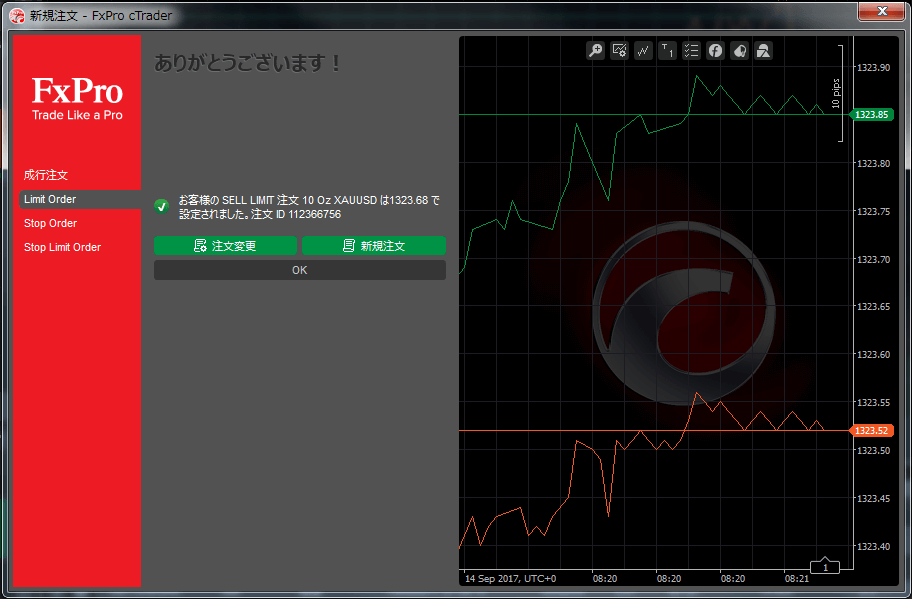Select the line chart type icon
This screenshot has width=912, height=599.
pos(643,51)
